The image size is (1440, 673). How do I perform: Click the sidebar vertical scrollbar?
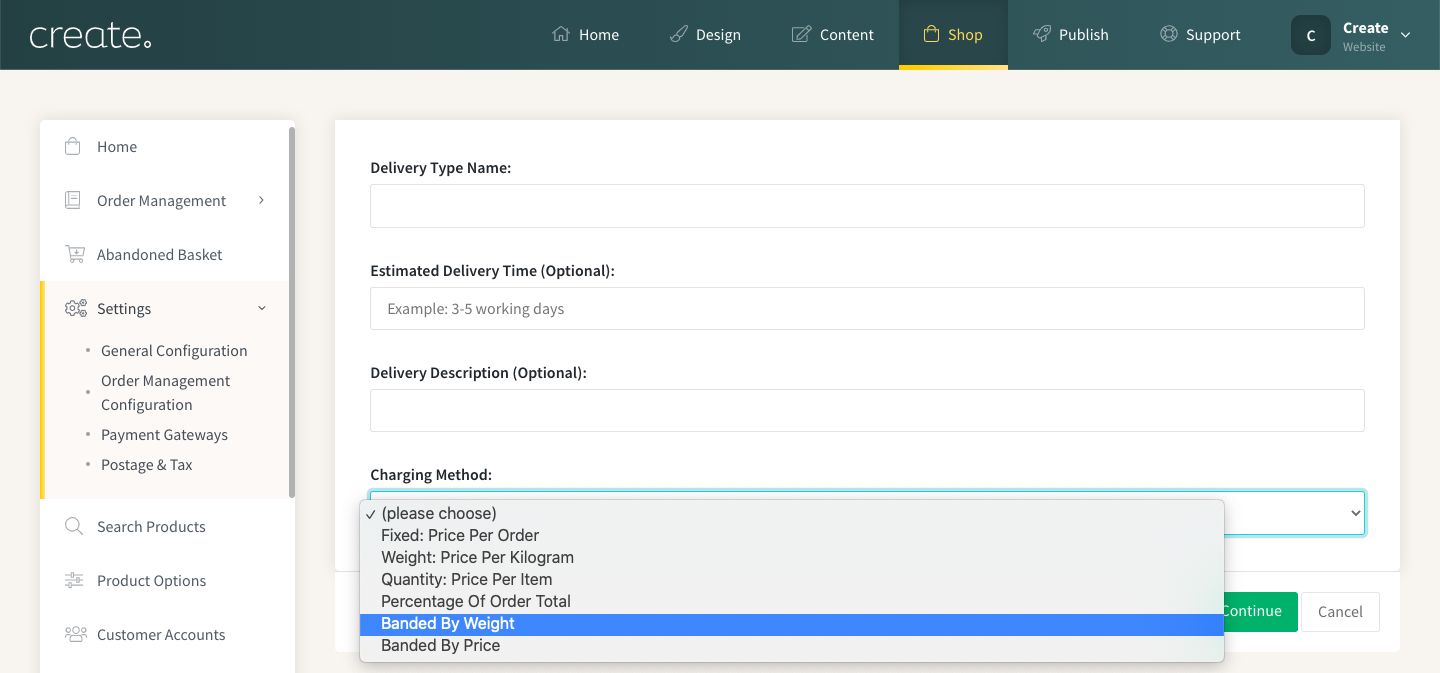[x=292, y=311]
